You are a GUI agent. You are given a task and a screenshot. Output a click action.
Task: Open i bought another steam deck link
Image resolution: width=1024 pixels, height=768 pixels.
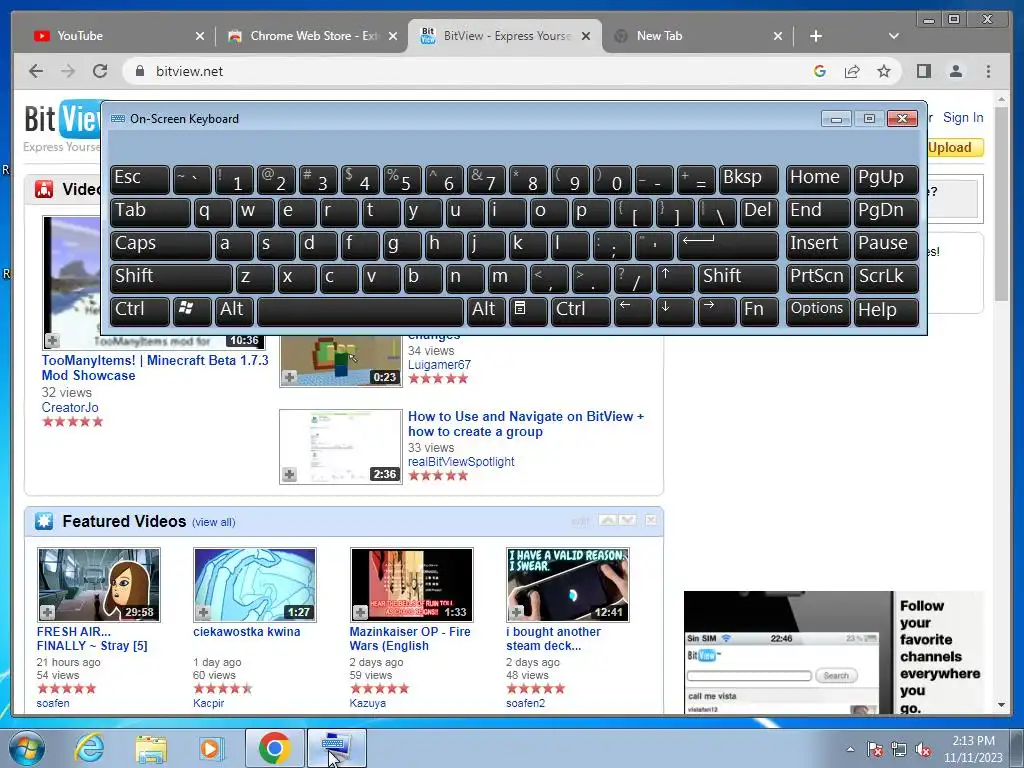[x=553, y=639]
